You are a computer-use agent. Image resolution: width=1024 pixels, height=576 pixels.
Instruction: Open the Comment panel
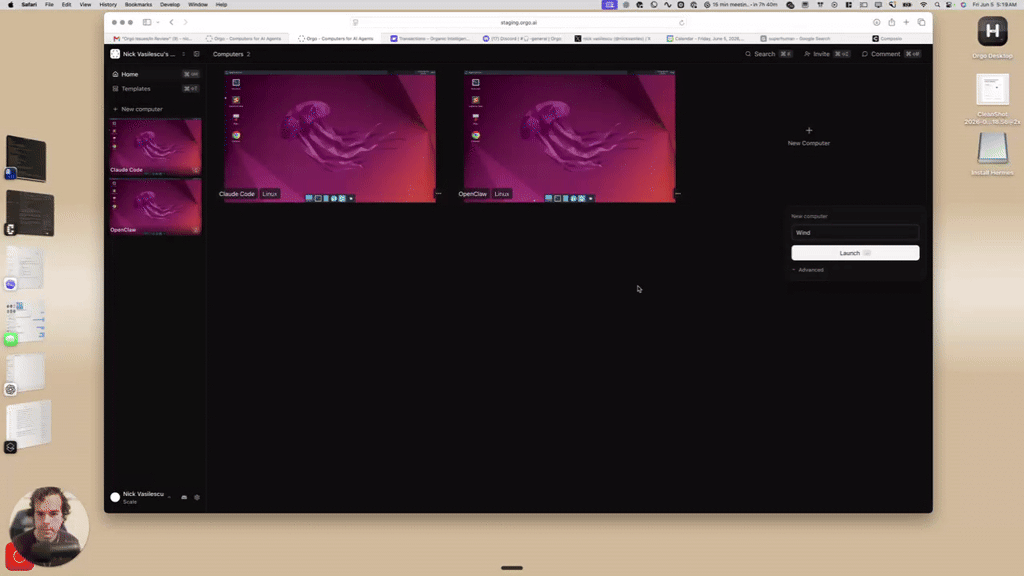tap(891, 54)
